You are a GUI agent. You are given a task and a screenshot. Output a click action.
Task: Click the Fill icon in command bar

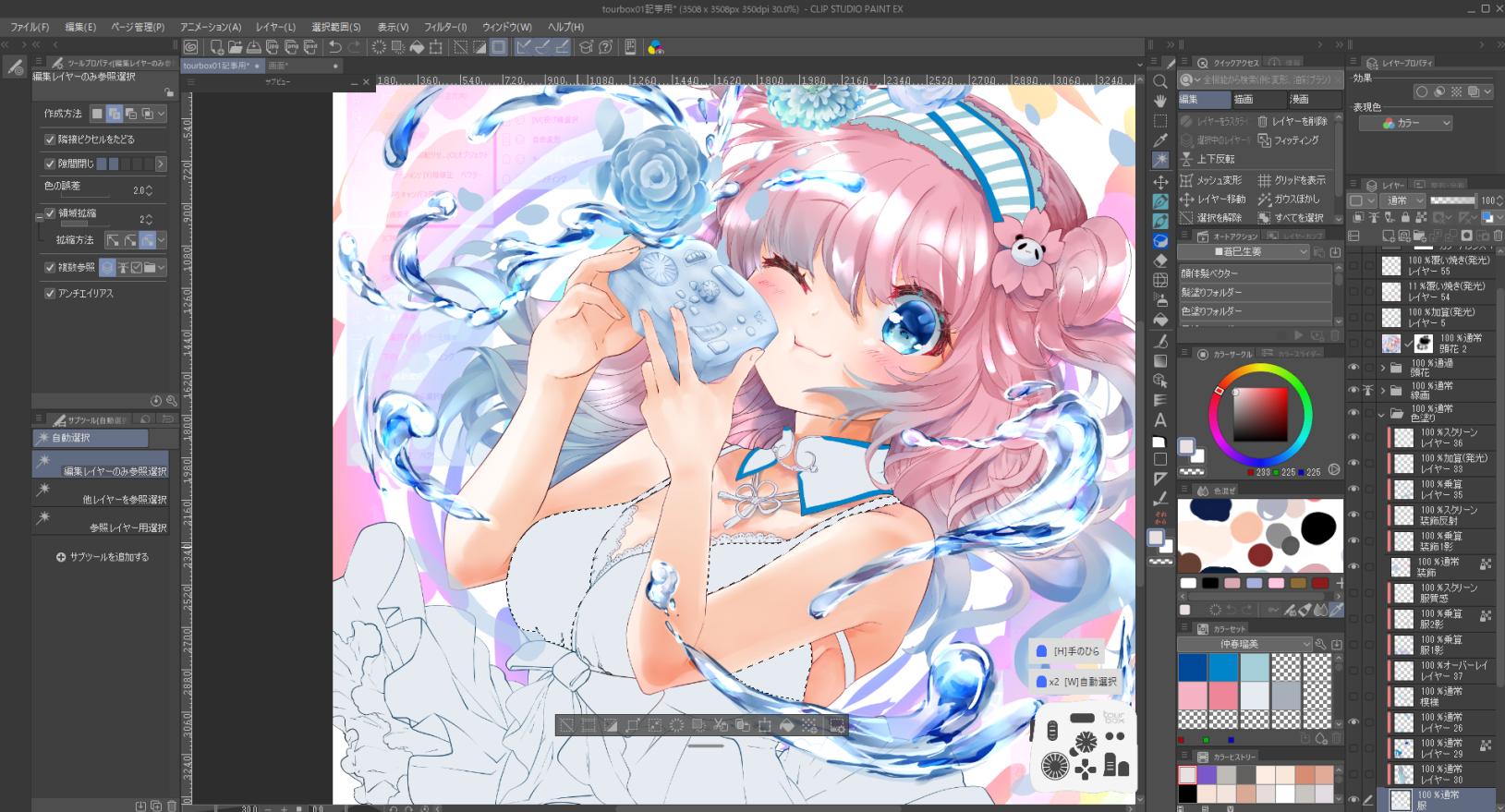(x=417, y=47)
